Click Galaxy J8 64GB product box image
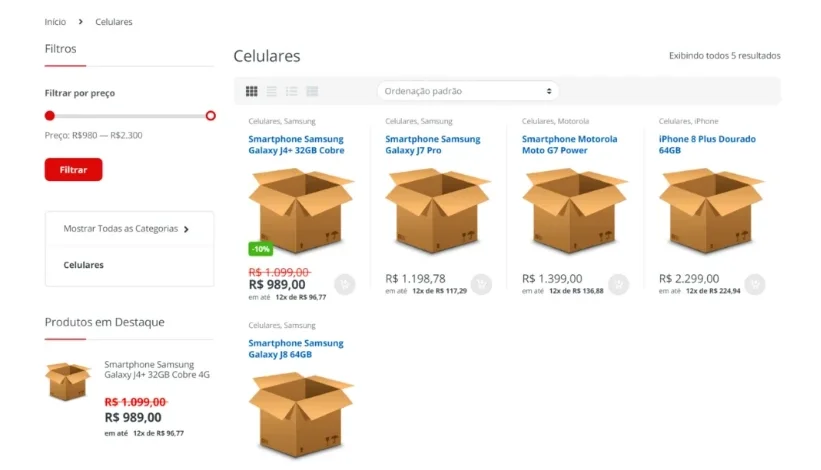821x470 pixels. click(301, 415)
